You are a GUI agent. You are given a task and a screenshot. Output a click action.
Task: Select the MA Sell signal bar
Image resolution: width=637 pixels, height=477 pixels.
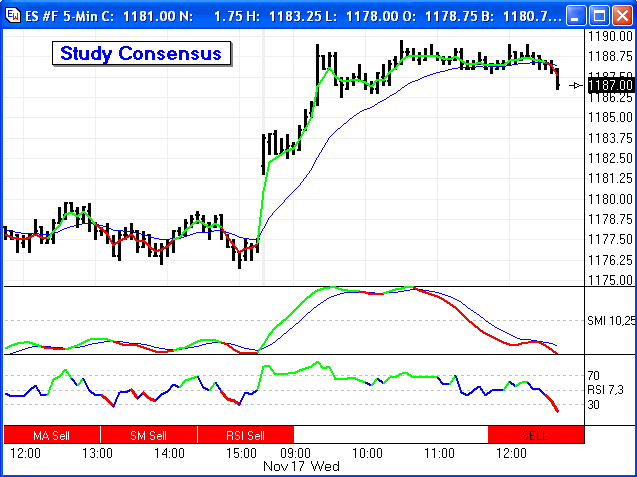(52, 435)
